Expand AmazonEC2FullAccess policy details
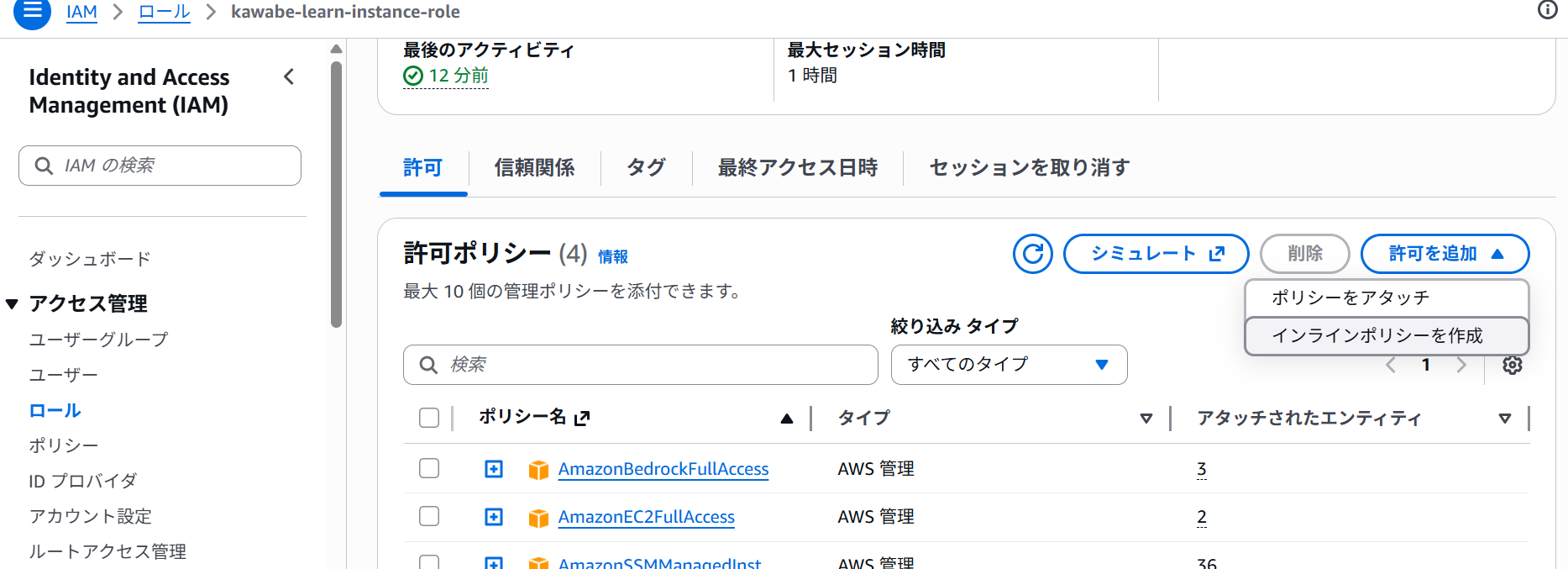The image size is (1568, 569). pyautogui.click(x=494, y=517)
